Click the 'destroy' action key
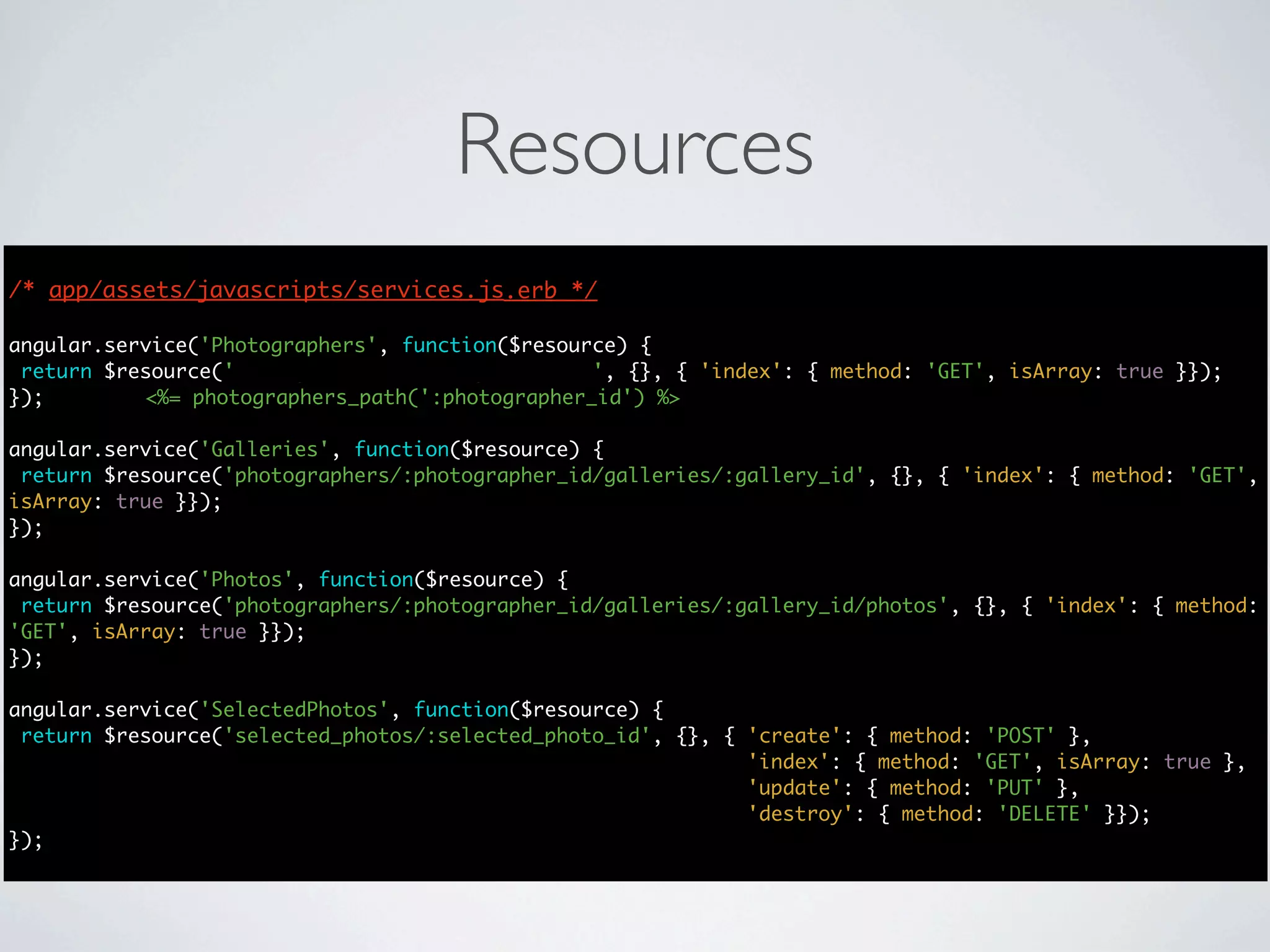 801,814
